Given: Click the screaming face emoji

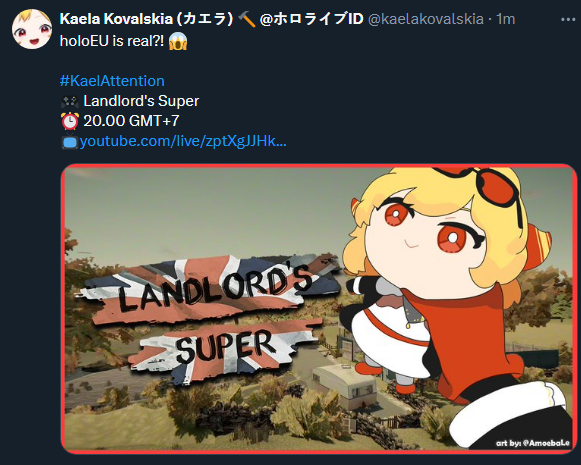Looking at the screenshot, I should coord(178,41).
